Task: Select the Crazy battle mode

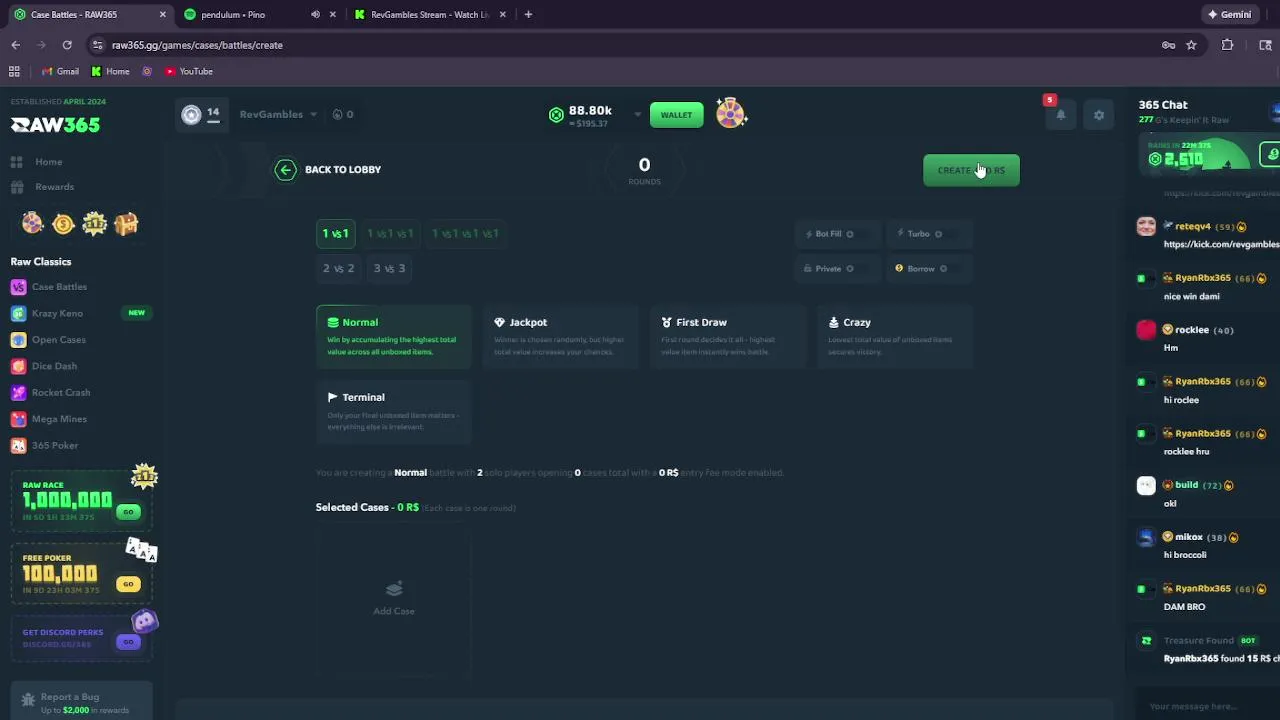Action: [895, 338]
